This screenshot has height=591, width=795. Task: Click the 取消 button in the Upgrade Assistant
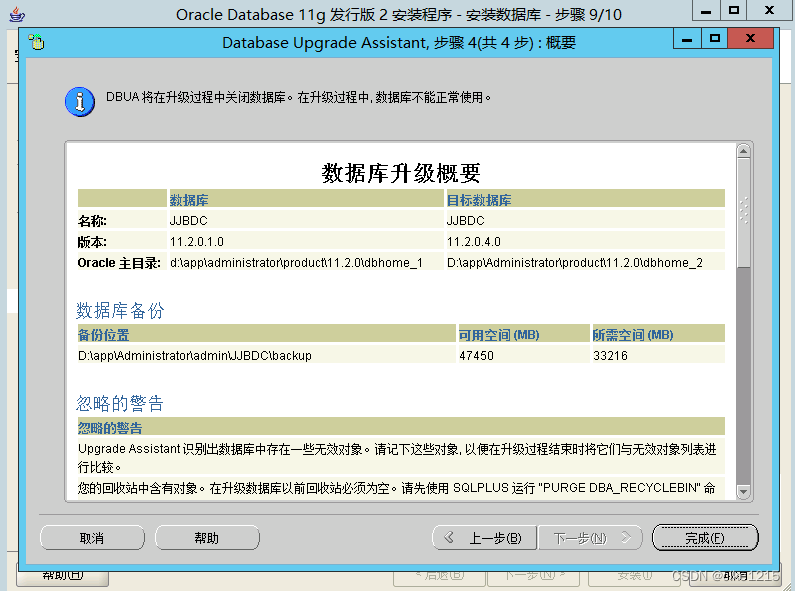point(92,537)
